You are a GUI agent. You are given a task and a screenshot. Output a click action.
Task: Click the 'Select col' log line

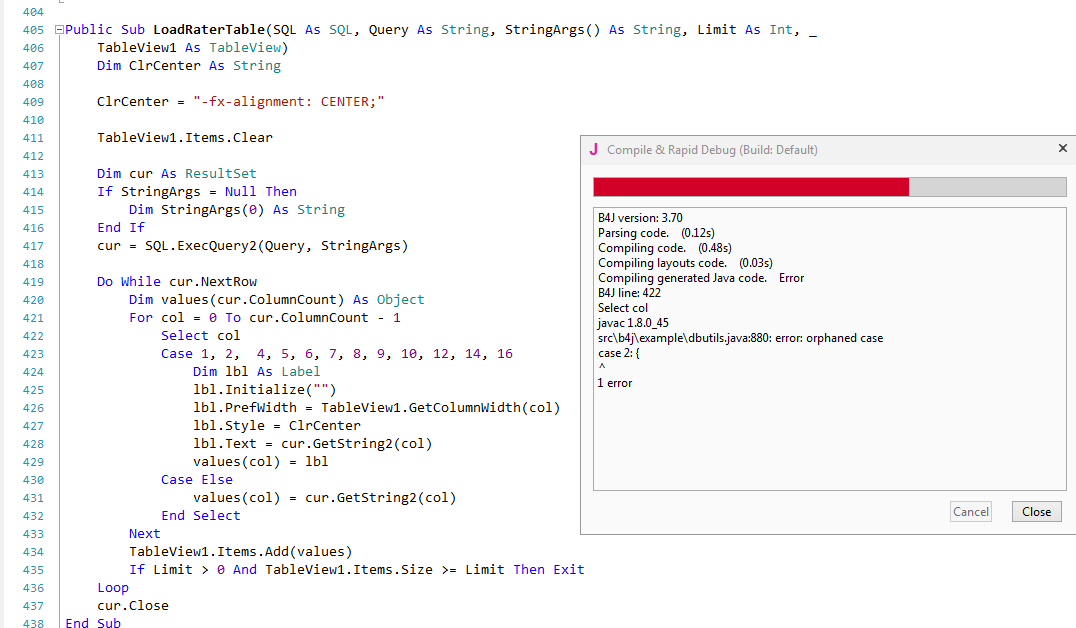(x=622, y=308)
